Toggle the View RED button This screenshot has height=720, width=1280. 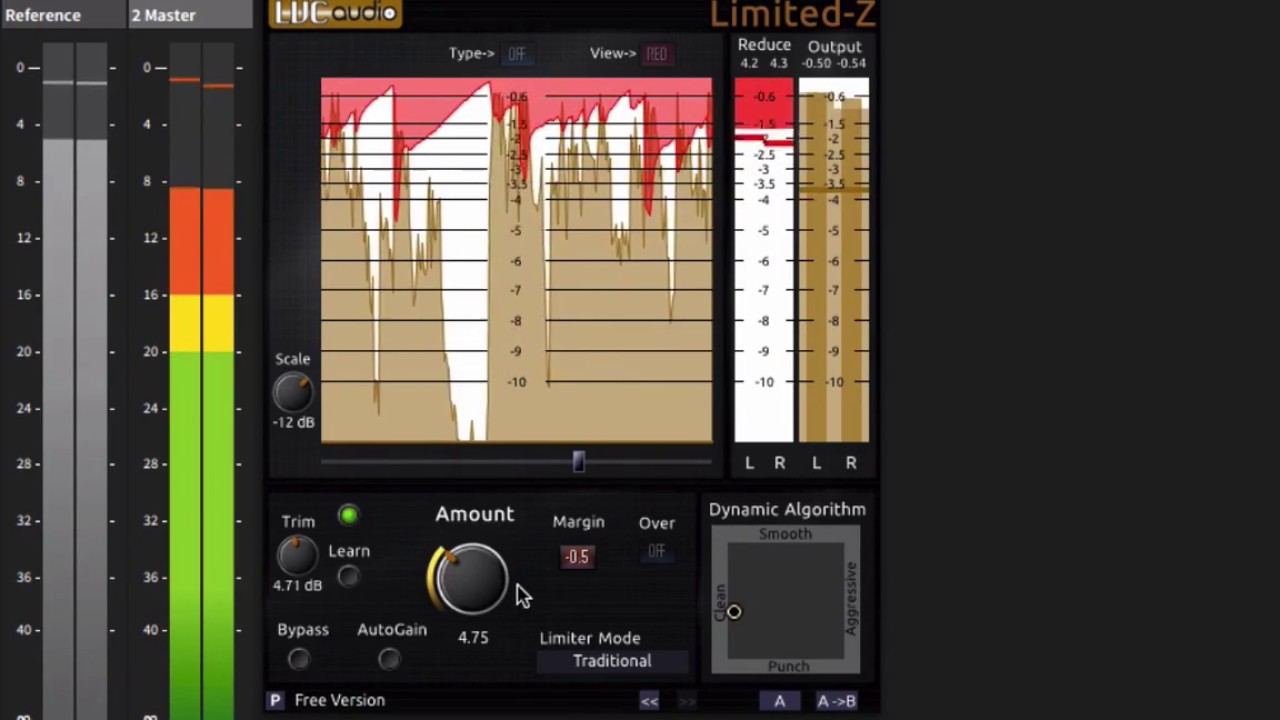coord(656,54)
